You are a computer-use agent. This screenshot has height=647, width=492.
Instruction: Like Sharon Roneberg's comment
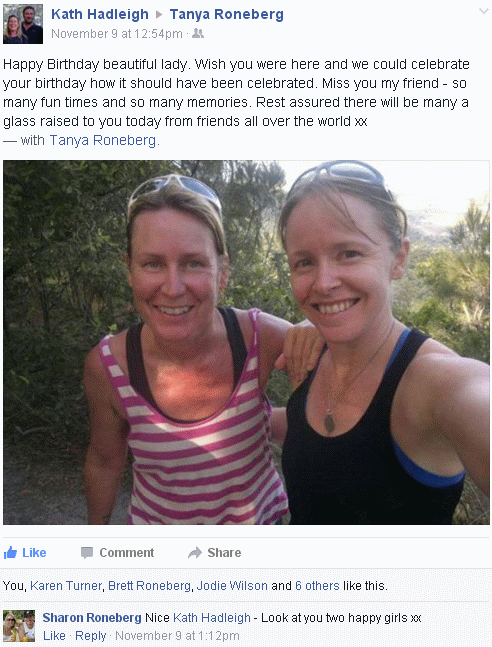54,636
